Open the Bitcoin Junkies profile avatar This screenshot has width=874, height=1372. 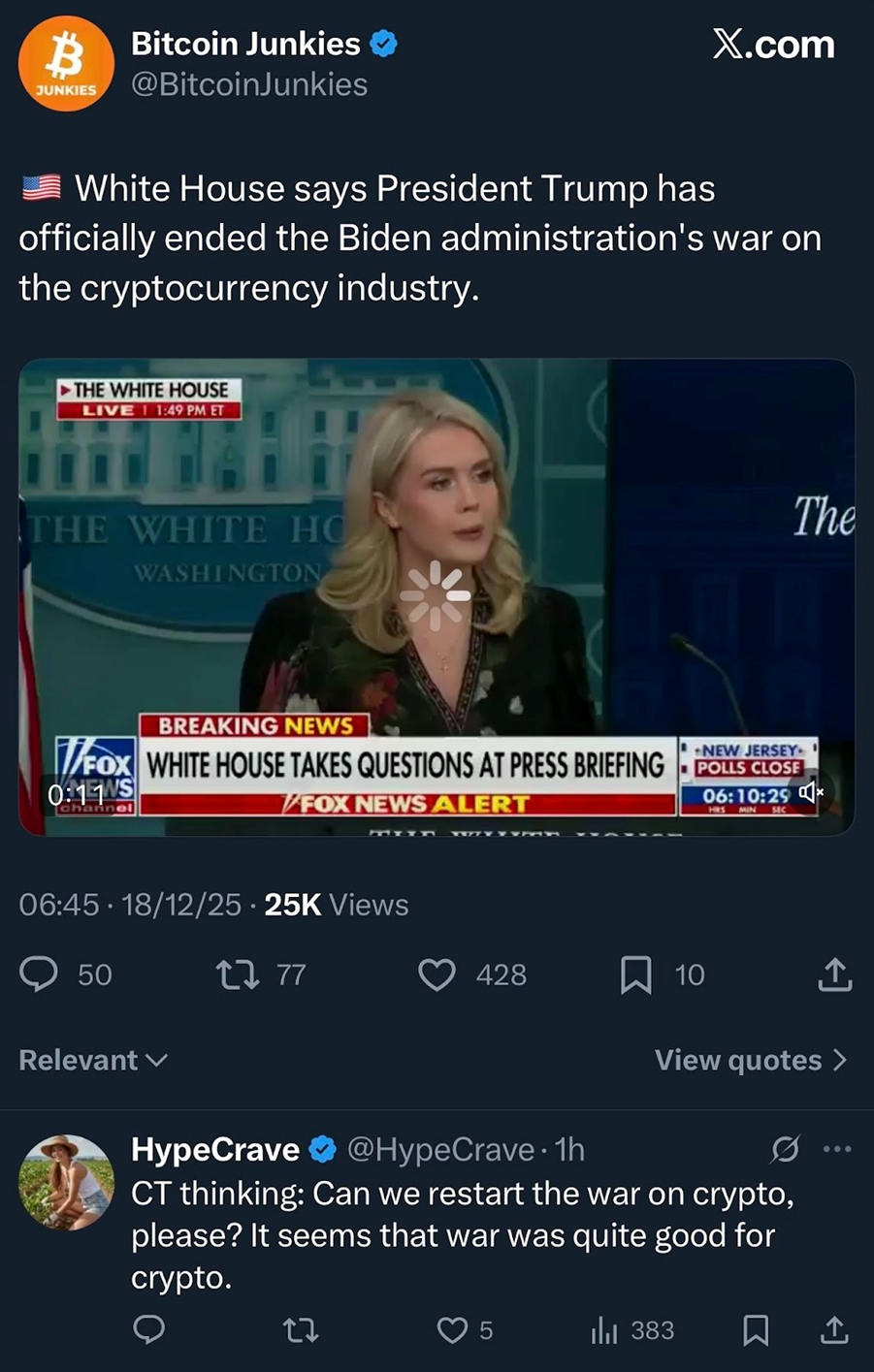pyautogui.click(x=66, y=63)
